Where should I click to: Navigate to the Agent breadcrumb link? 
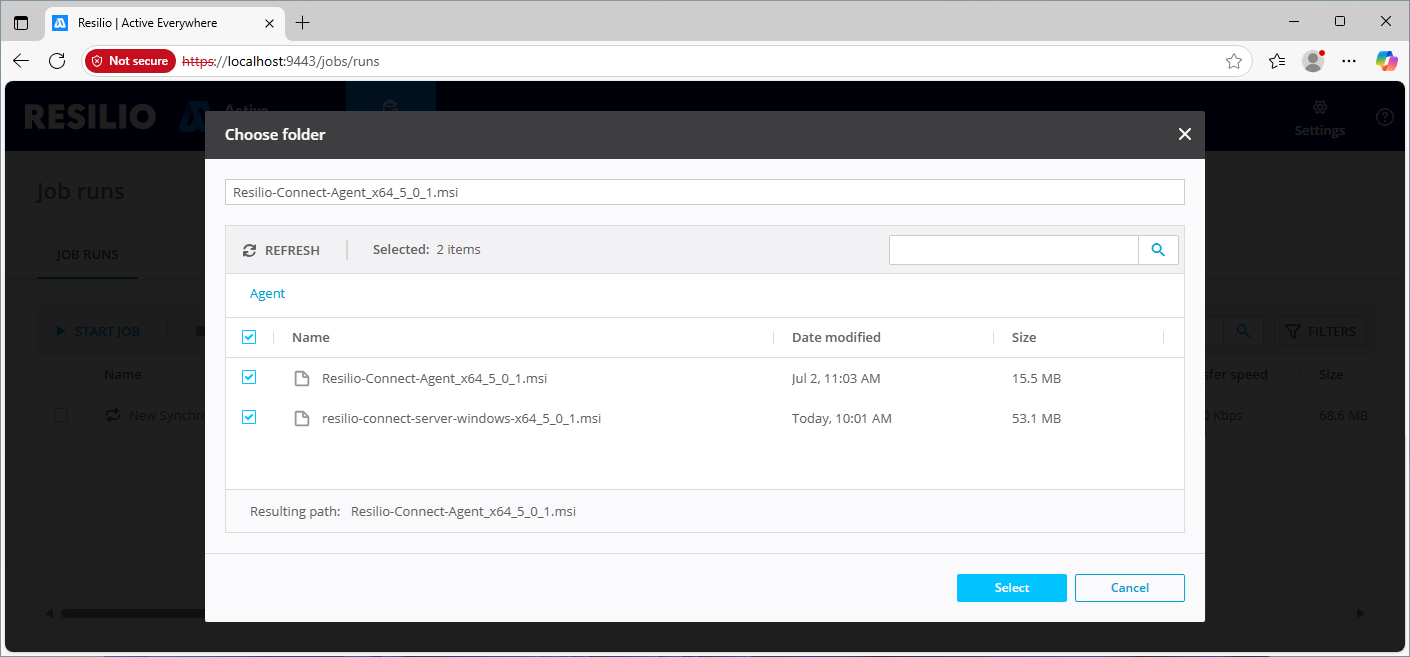(x=267, y=294)
